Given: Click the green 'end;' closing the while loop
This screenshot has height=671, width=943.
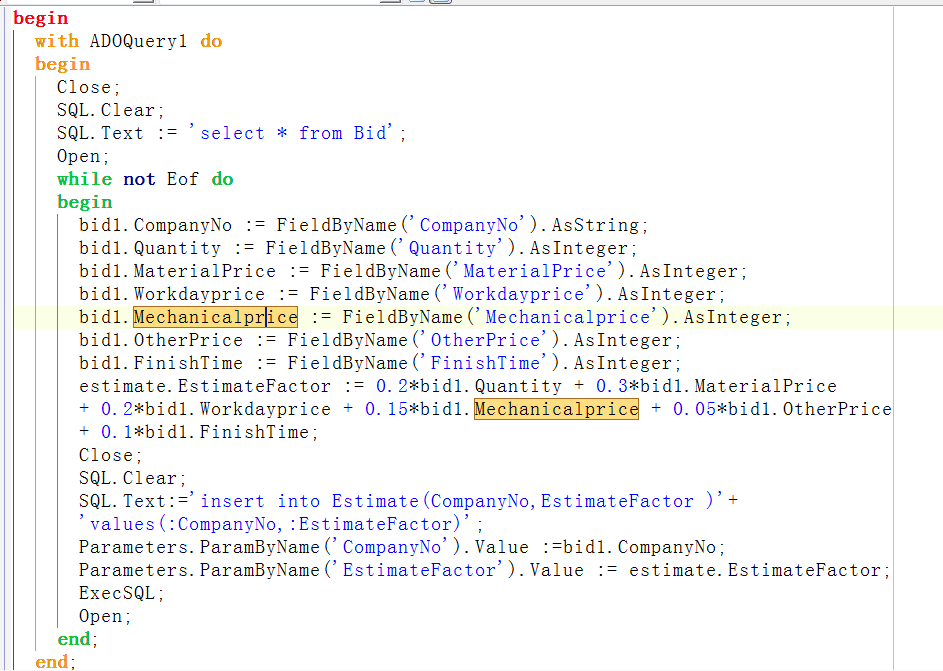Looking at the screenshot, I should point(78,639).
